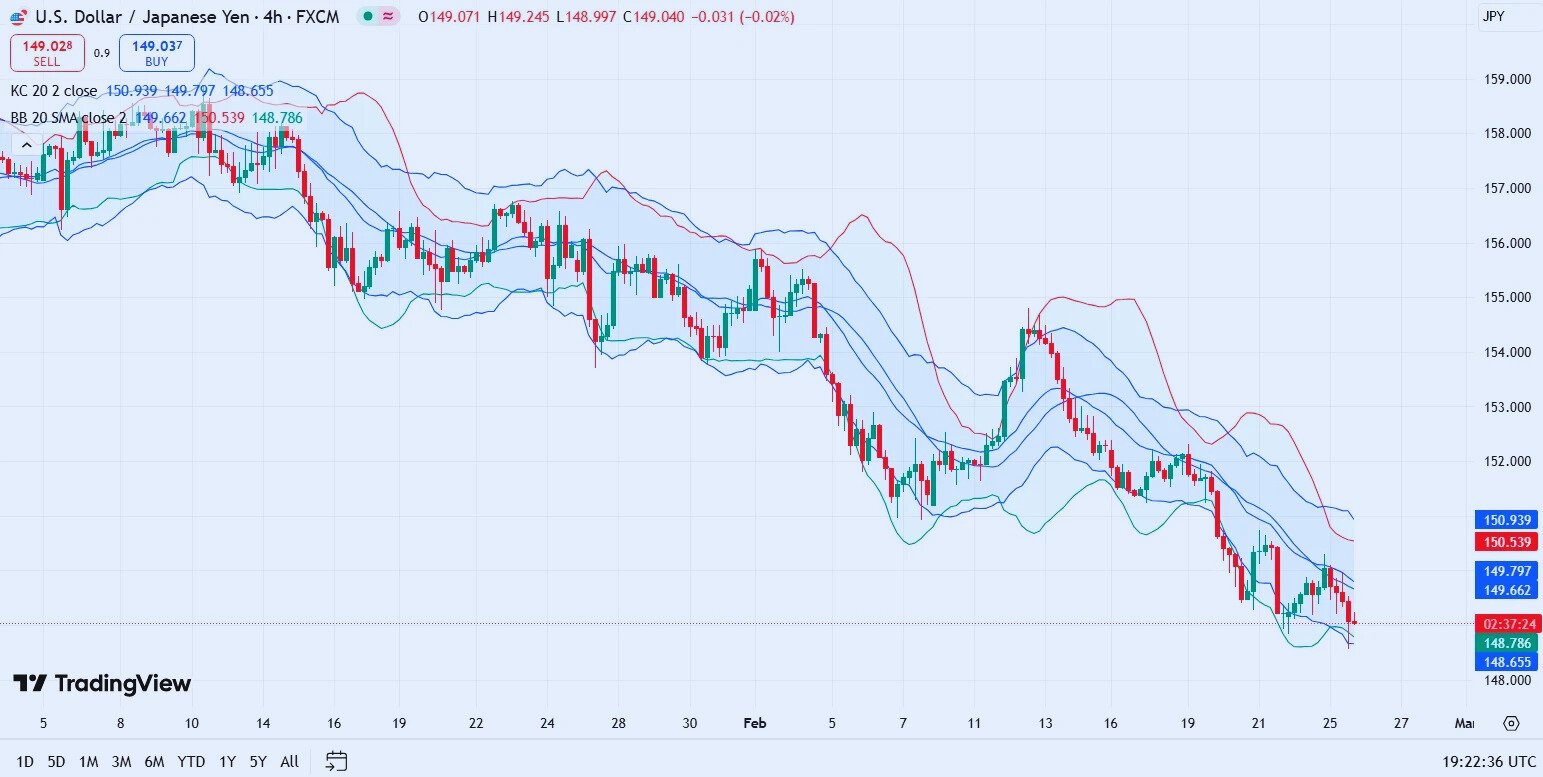1543x777 pixels.
Task: Click the BUY button at 149.037
Action: click(156, 52)
